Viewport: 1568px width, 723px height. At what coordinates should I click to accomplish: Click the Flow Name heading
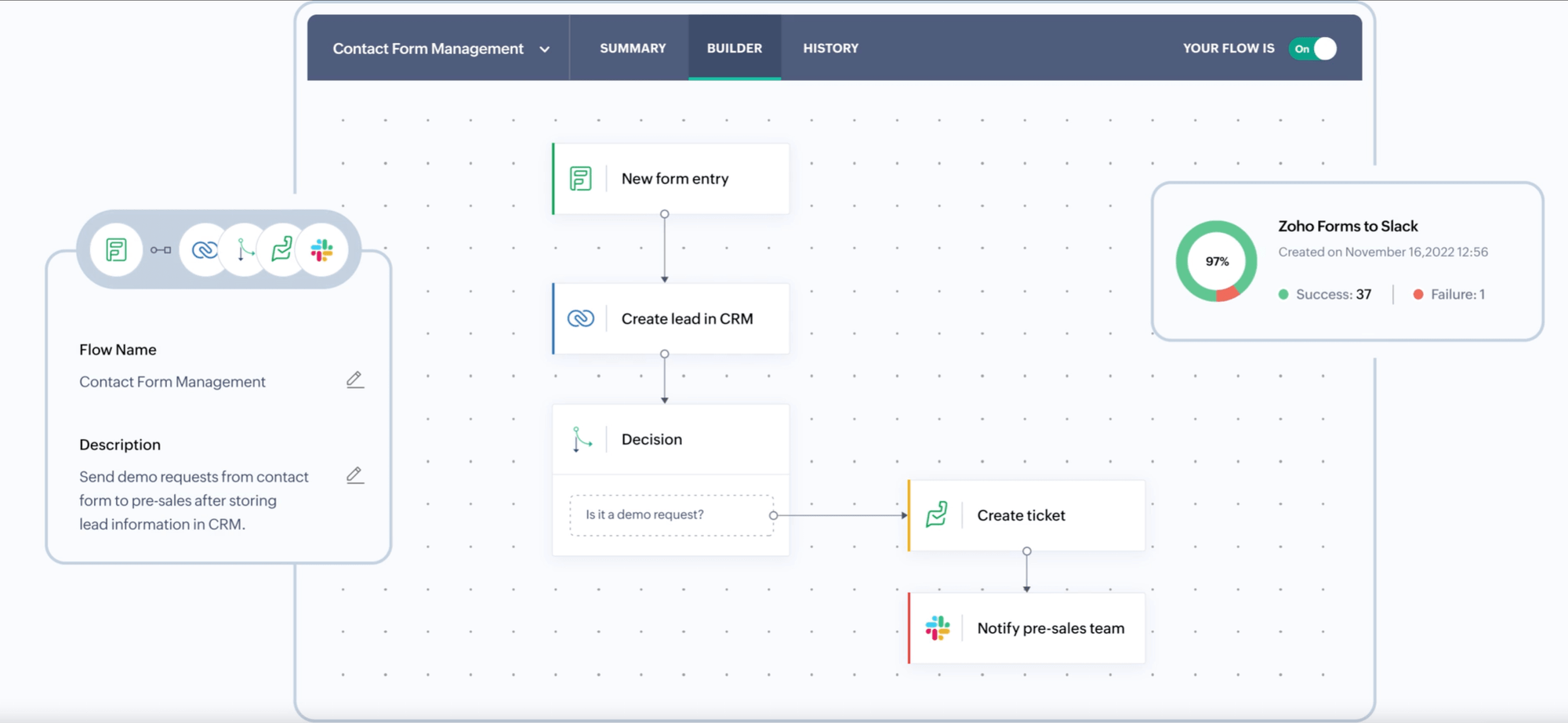click(x=118, y=350)
